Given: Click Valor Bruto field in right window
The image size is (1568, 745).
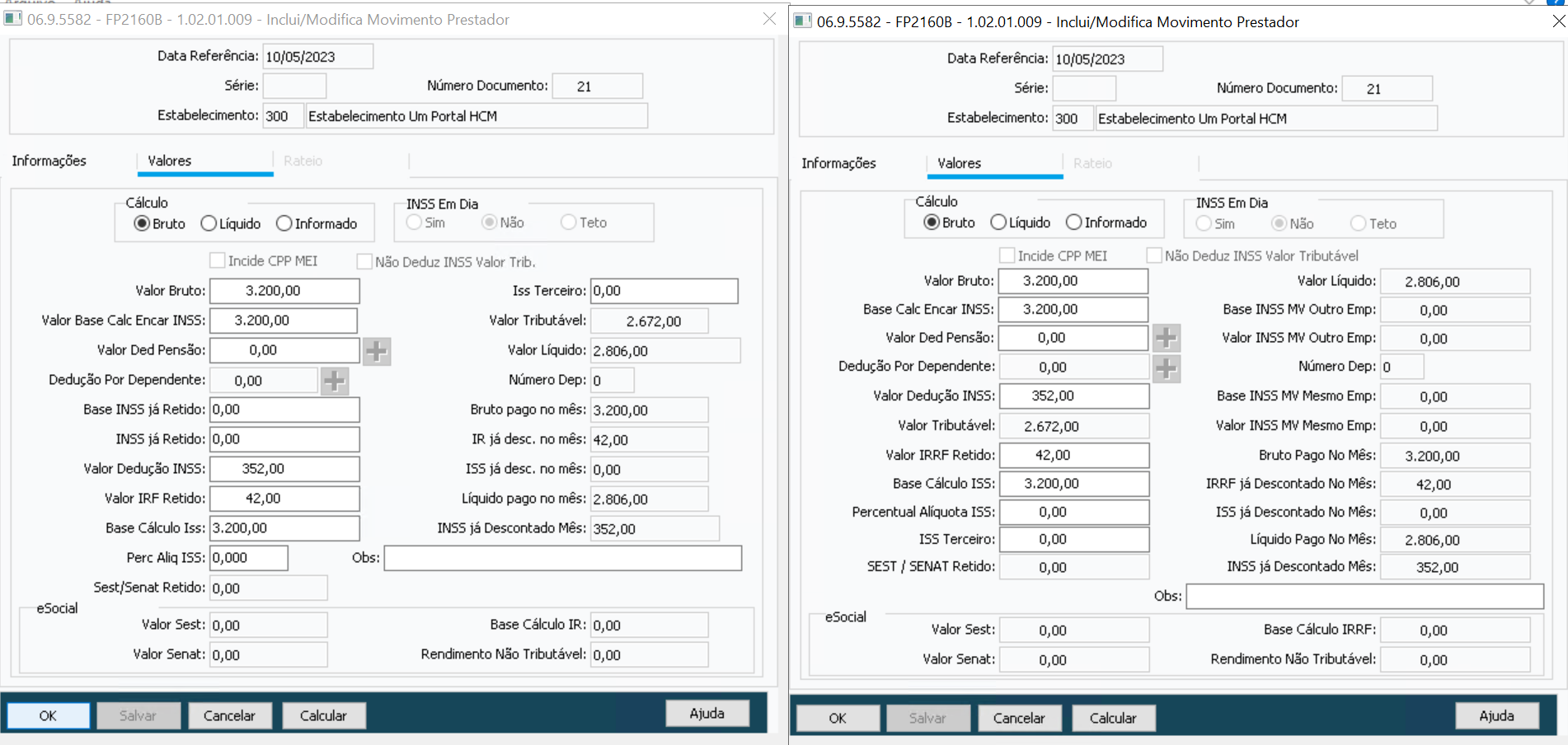Looking at the screenshot, I should click(x=1073, y=281).
